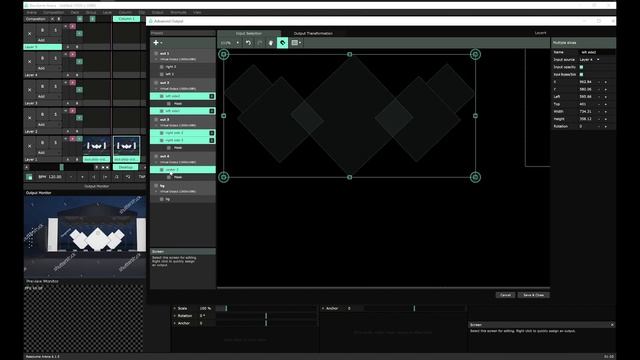Open the layout view options icon
The image size is (640, 360).
(x=296, y=42)
